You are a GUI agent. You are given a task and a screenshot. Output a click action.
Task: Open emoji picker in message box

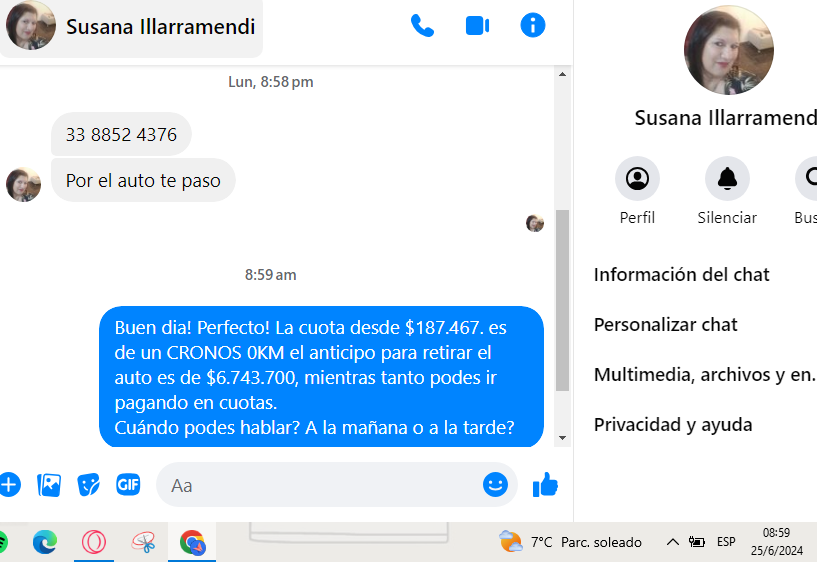click(495, 485)
